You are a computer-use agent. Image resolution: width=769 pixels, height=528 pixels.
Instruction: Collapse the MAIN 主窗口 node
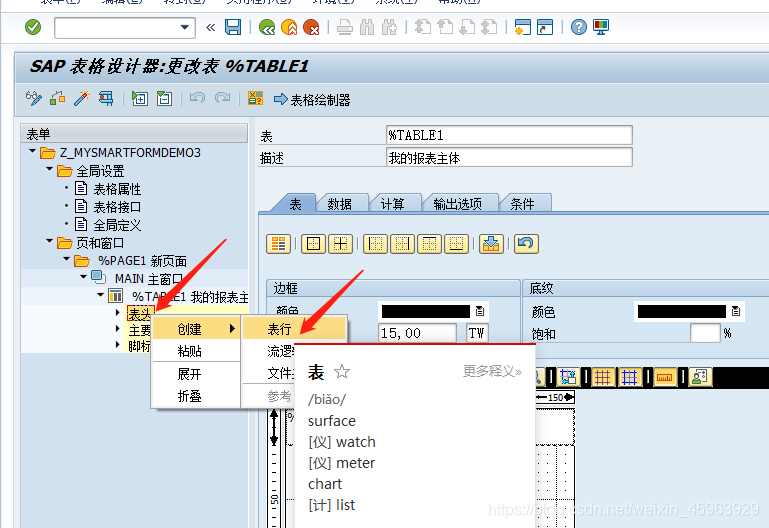tap(84, 277)
